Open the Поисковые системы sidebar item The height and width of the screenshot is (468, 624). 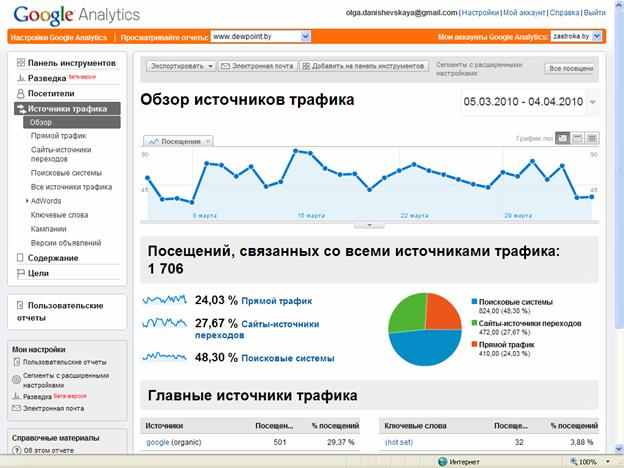66,173
